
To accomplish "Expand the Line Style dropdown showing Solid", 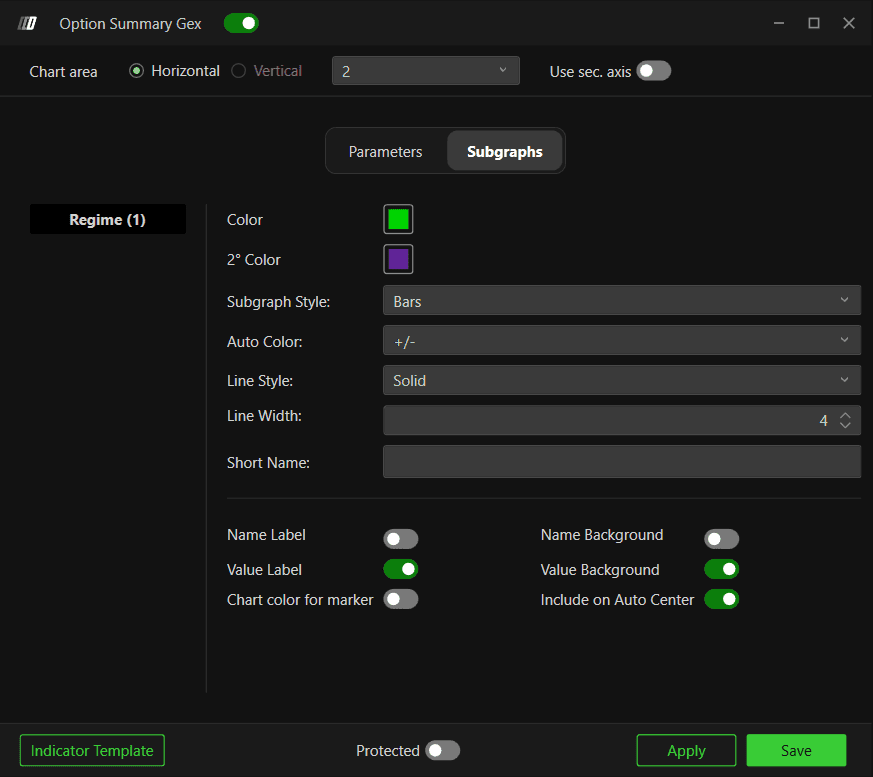I will pyautogui.click(x=622, y=380).
